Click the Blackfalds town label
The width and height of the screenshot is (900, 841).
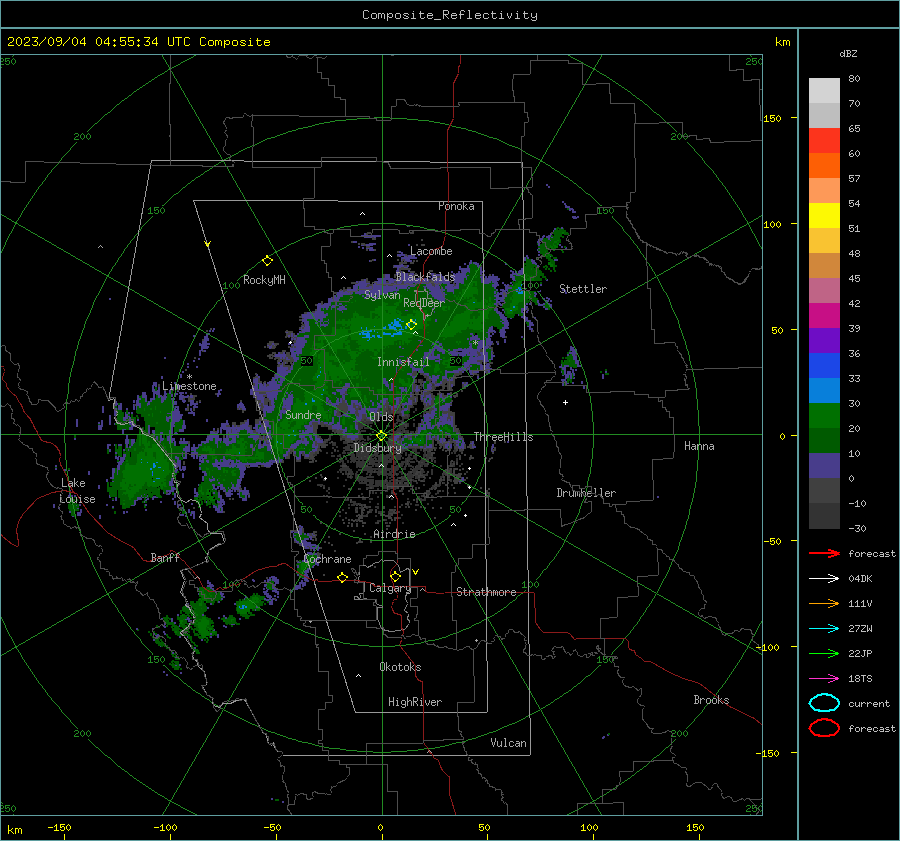tap(425, 277)
